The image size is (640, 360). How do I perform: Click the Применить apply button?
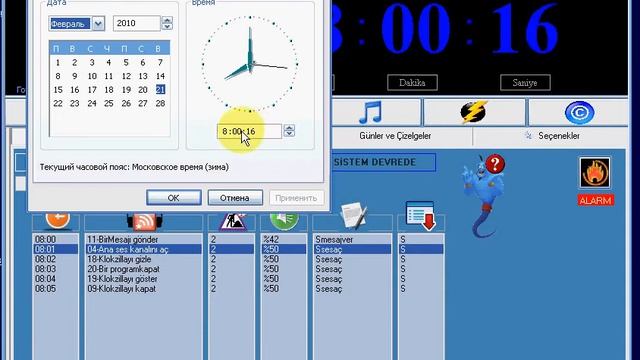coord(296,198)
